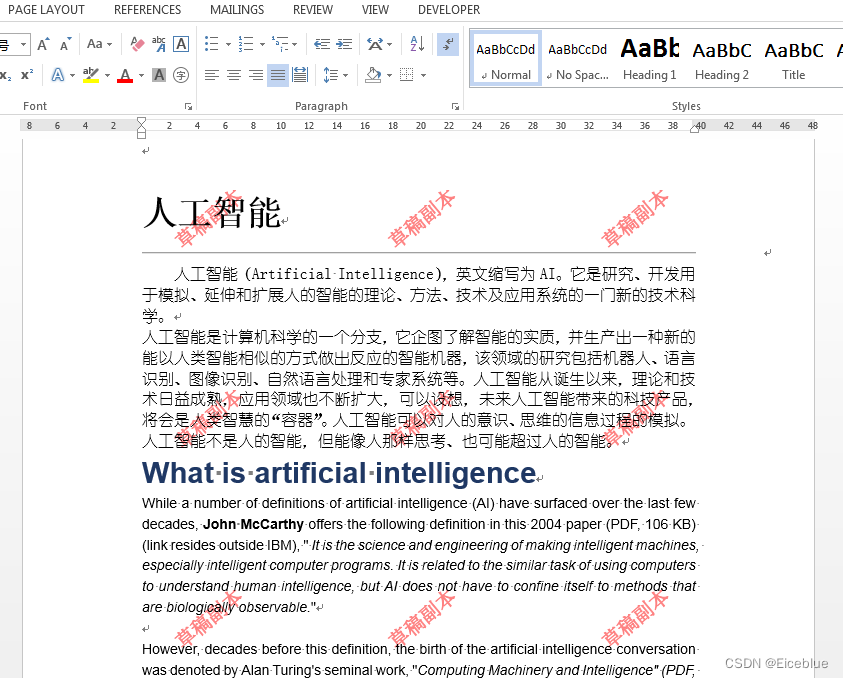
Task: Open the DEVELOPER tab
Action: [x=449, y=10]
